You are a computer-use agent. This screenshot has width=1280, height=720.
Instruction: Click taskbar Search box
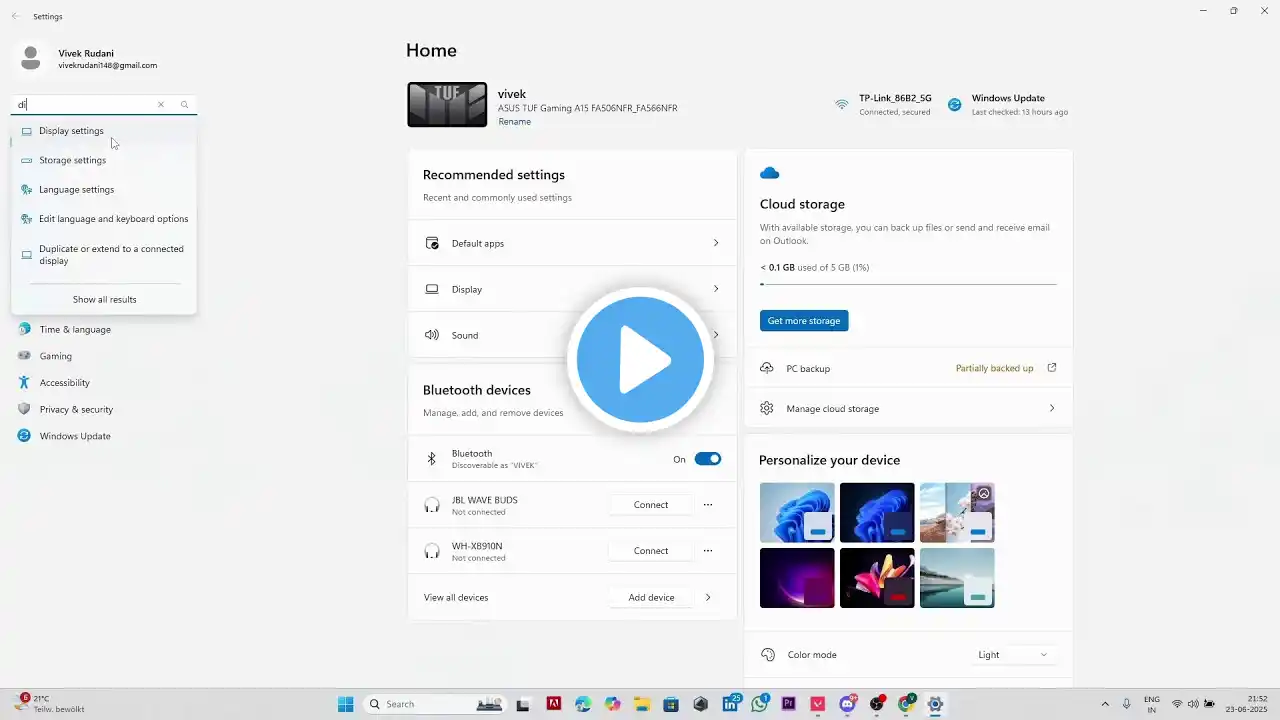click(437, 704)
